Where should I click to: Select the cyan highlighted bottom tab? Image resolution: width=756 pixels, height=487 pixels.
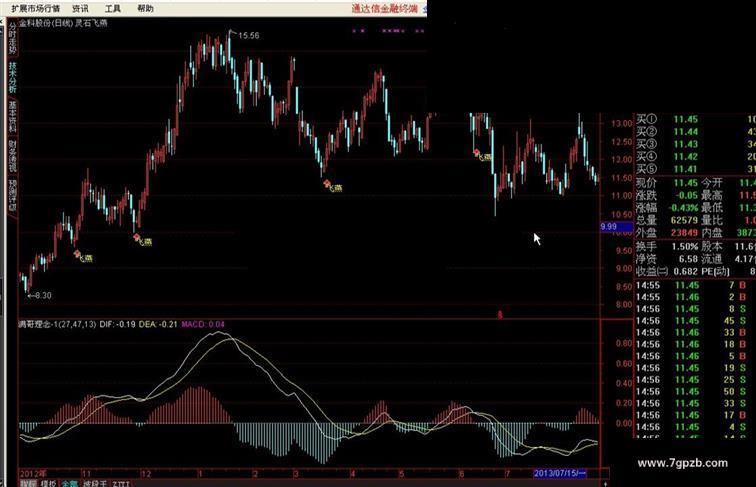[69, 483]
